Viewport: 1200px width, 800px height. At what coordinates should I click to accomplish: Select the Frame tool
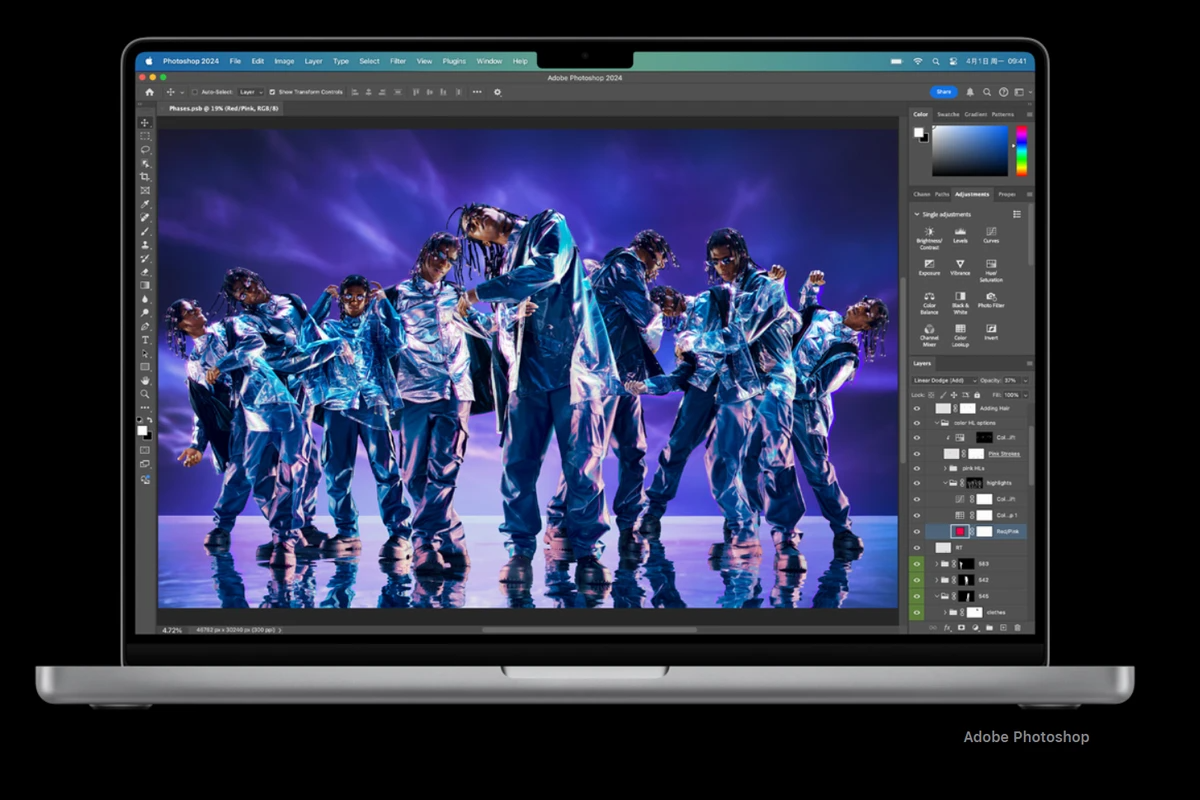145,190
